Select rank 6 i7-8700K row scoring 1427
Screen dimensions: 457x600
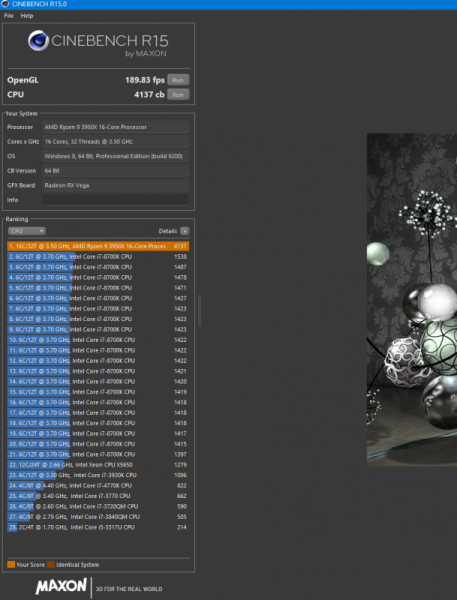98,298
